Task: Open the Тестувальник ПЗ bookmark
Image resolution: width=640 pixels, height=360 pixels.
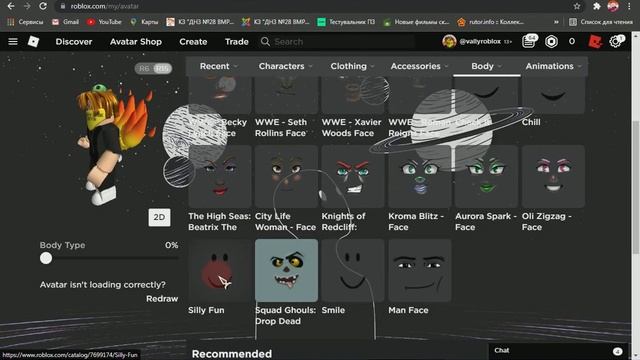Action: (346, 22)
